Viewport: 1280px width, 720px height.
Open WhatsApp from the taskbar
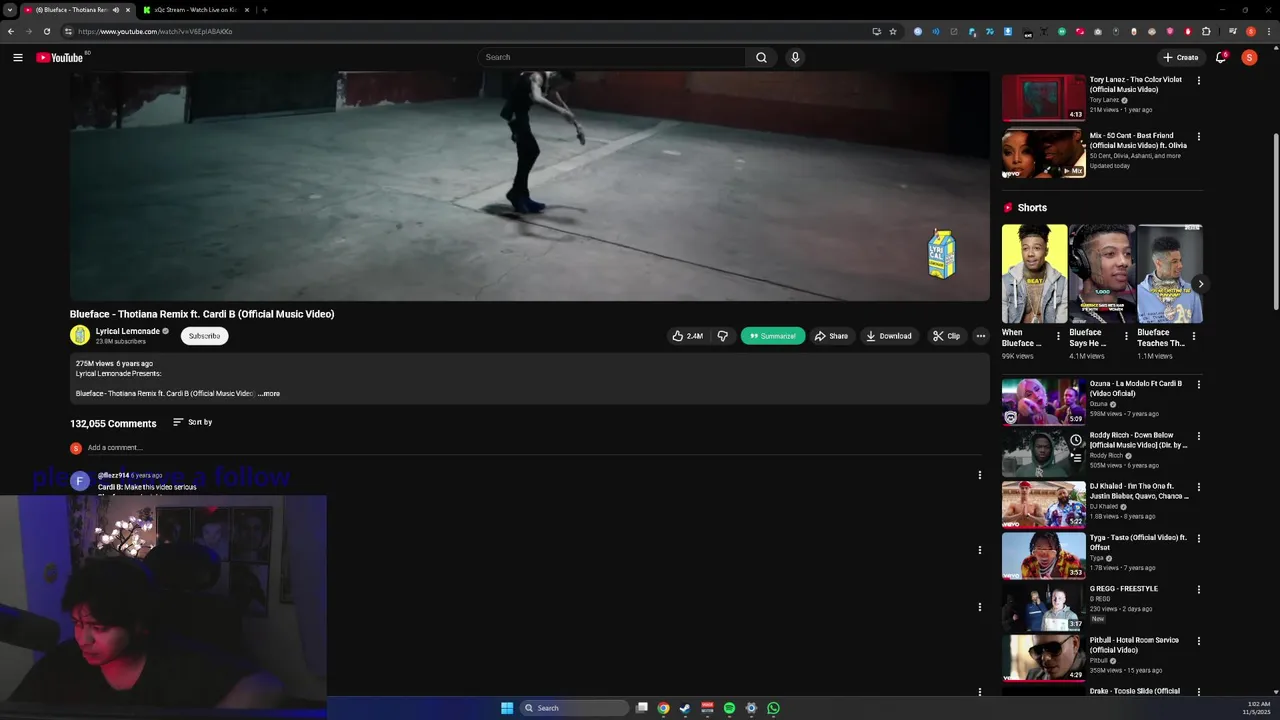[x=773, y=708]
